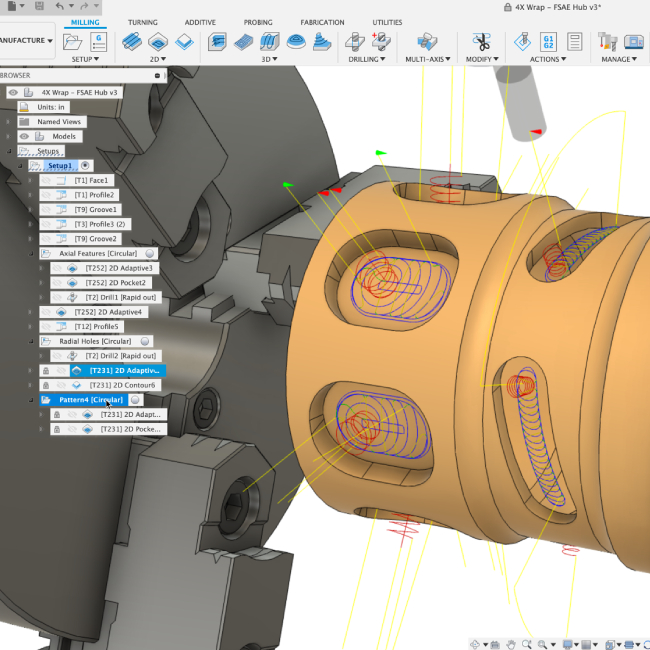Start toolpath Simulate from Actions
The width and height of the screenshot is (650, 650).
coord(522,42)
